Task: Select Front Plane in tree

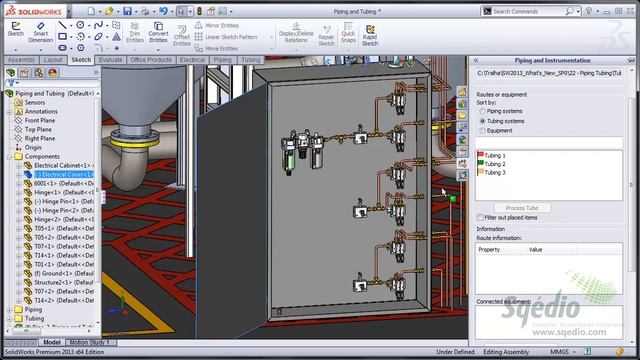Action: [40, 120]
